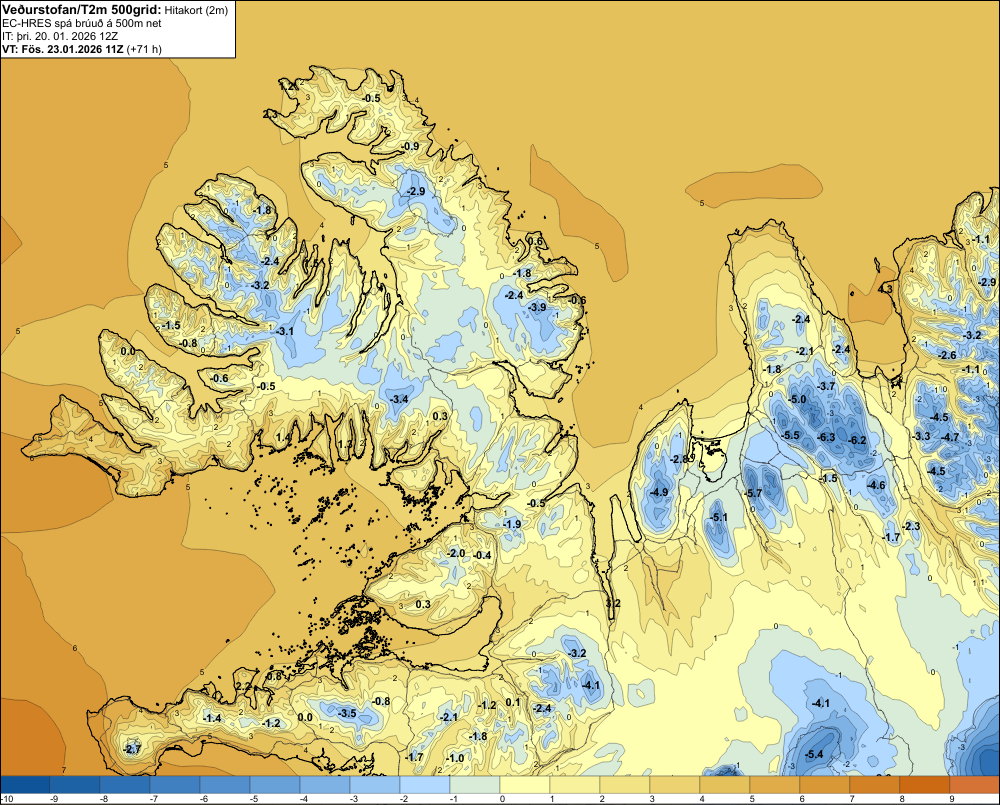Click the '2.2' temperature value on the map

244,686
